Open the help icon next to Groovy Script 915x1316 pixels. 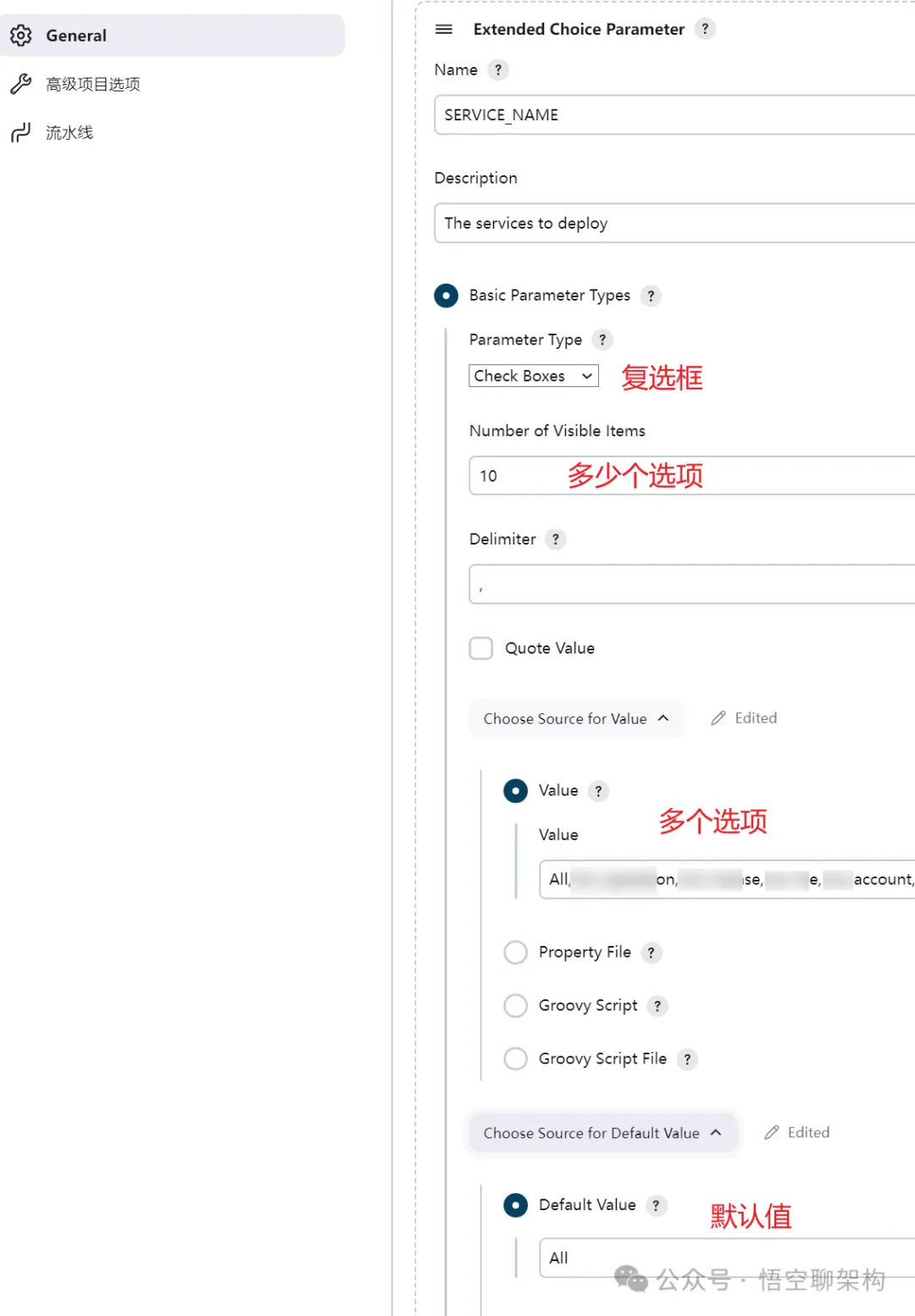pyautogui.click(x=657, y=1006)
